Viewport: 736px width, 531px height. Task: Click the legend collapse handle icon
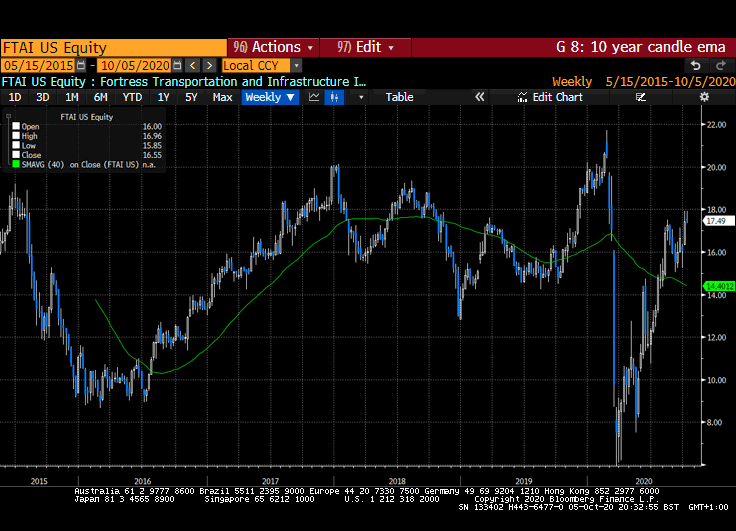pyautogui.click(x=8, y=116)
